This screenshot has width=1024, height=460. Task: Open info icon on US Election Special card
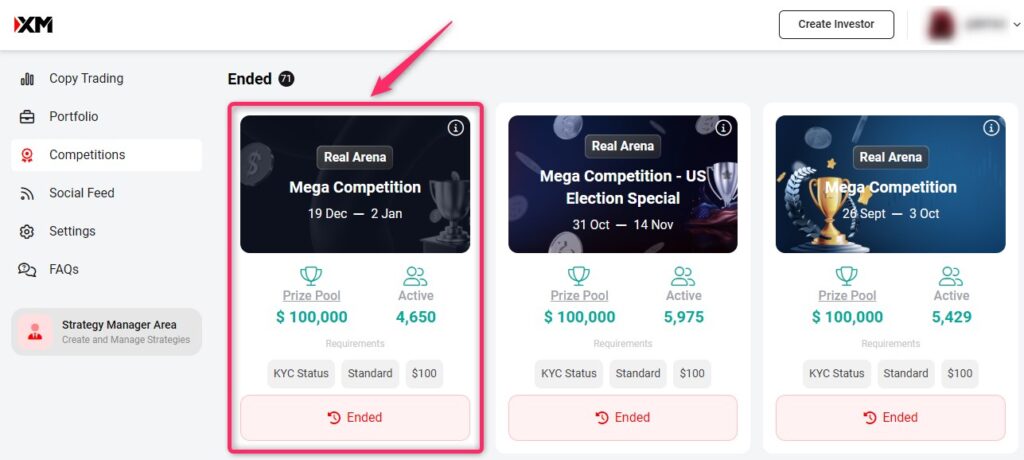[x=723, y=128]
